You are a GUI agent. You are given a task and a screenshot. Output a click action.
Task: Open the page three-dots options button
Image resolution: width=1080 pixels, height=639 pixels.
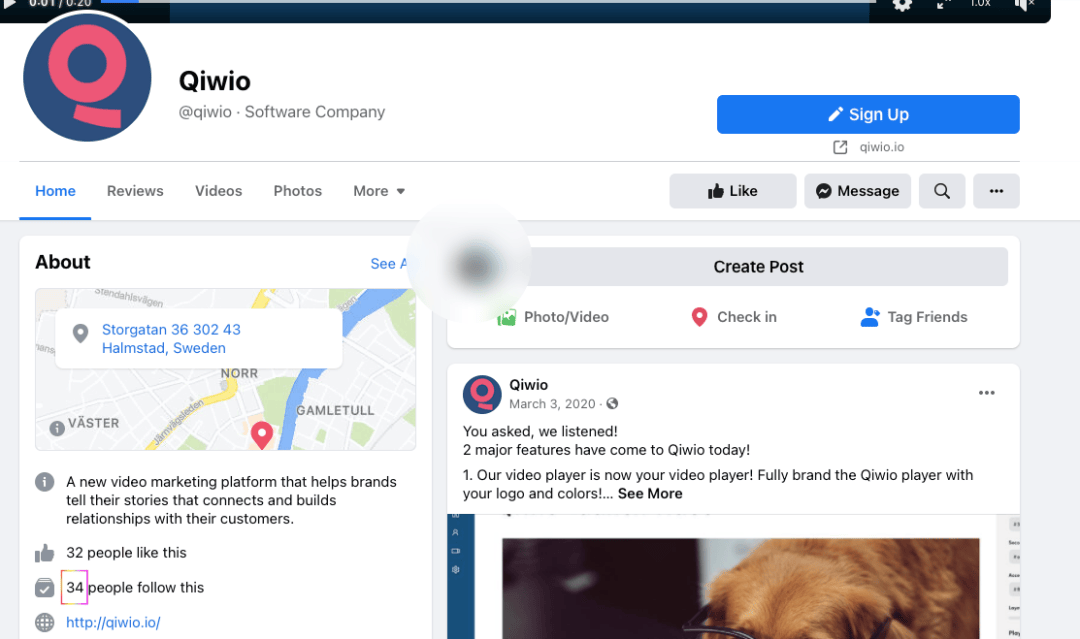[996, 191]
